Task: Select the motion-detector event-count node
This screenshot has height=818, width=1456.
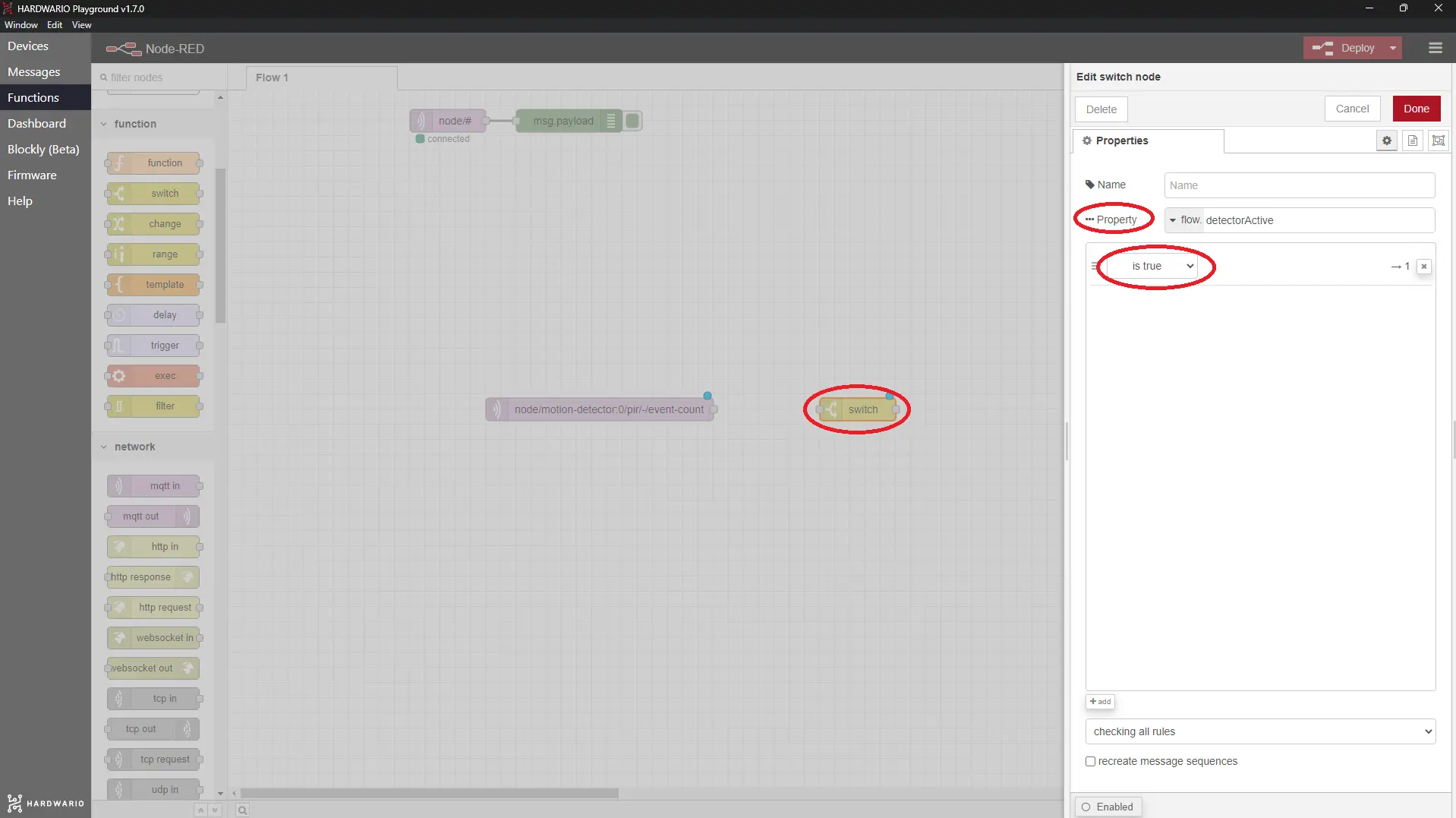Action: (x=600, y=409)
